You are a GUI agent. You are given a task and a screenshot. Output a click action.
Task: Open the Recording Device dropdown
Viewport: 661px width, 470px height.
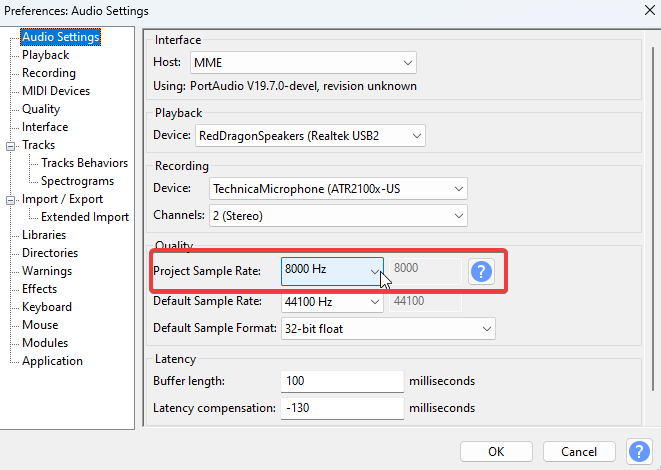pyautogui.click(x=338, y=189)
